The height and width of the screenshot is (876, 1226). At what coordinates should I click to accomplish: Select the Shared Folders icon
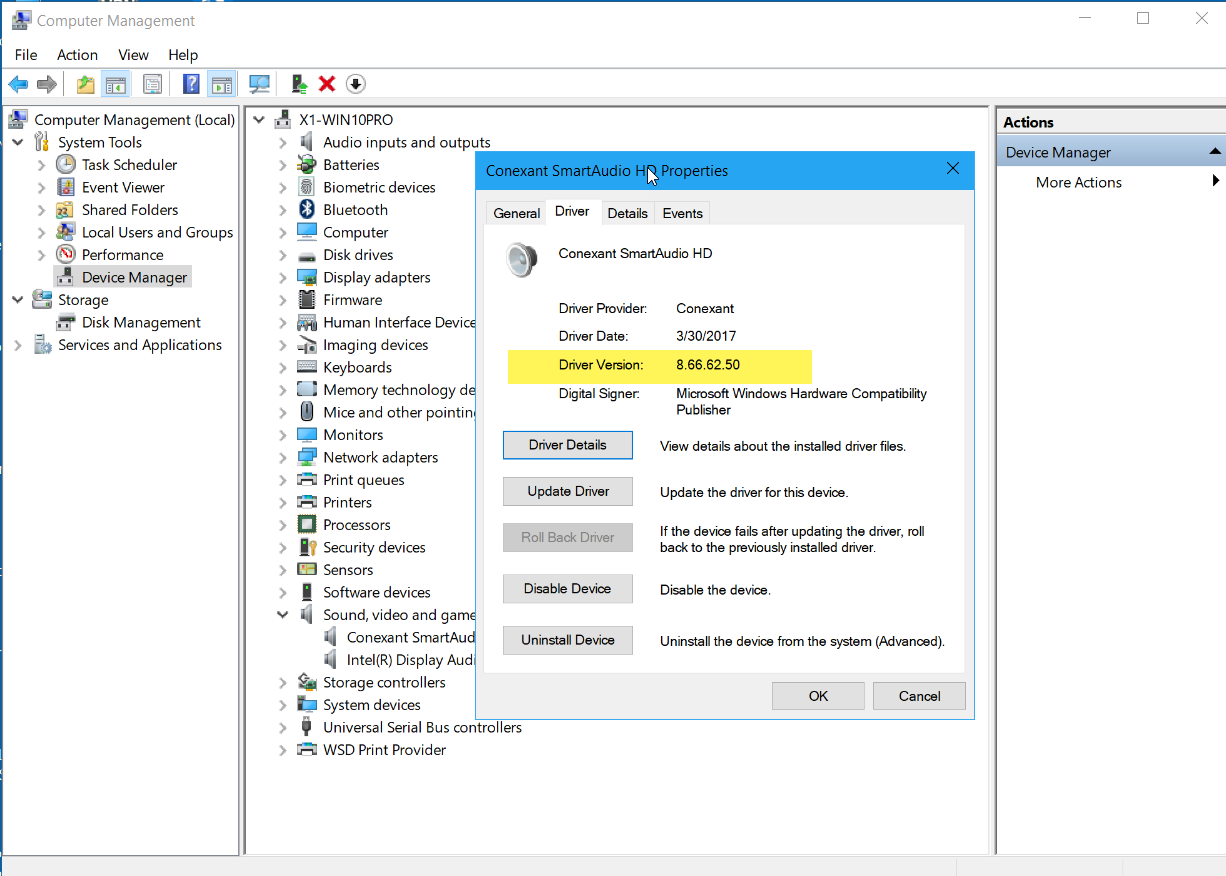pos(65,210)
